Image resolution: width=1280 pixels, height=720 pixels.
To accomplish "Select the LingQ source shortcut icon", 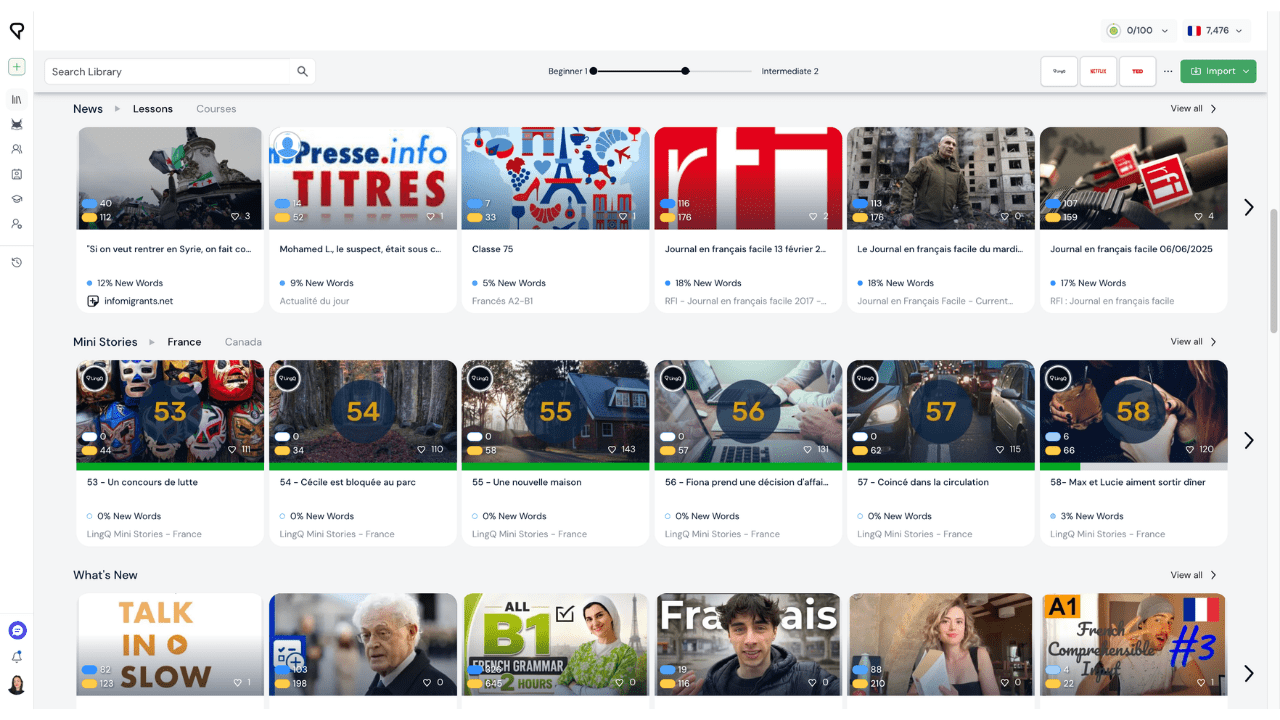I will click(1059, 71).
